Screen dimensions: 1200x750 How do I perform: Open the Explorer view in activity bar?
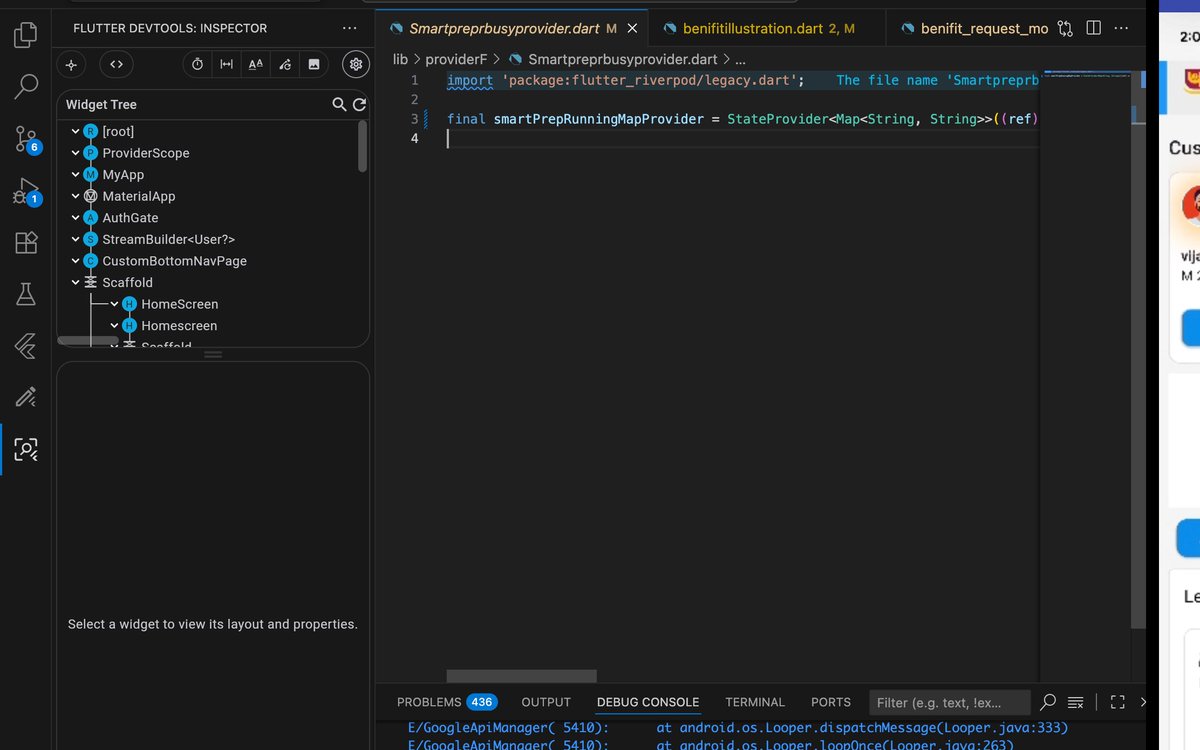click(26, 36)
